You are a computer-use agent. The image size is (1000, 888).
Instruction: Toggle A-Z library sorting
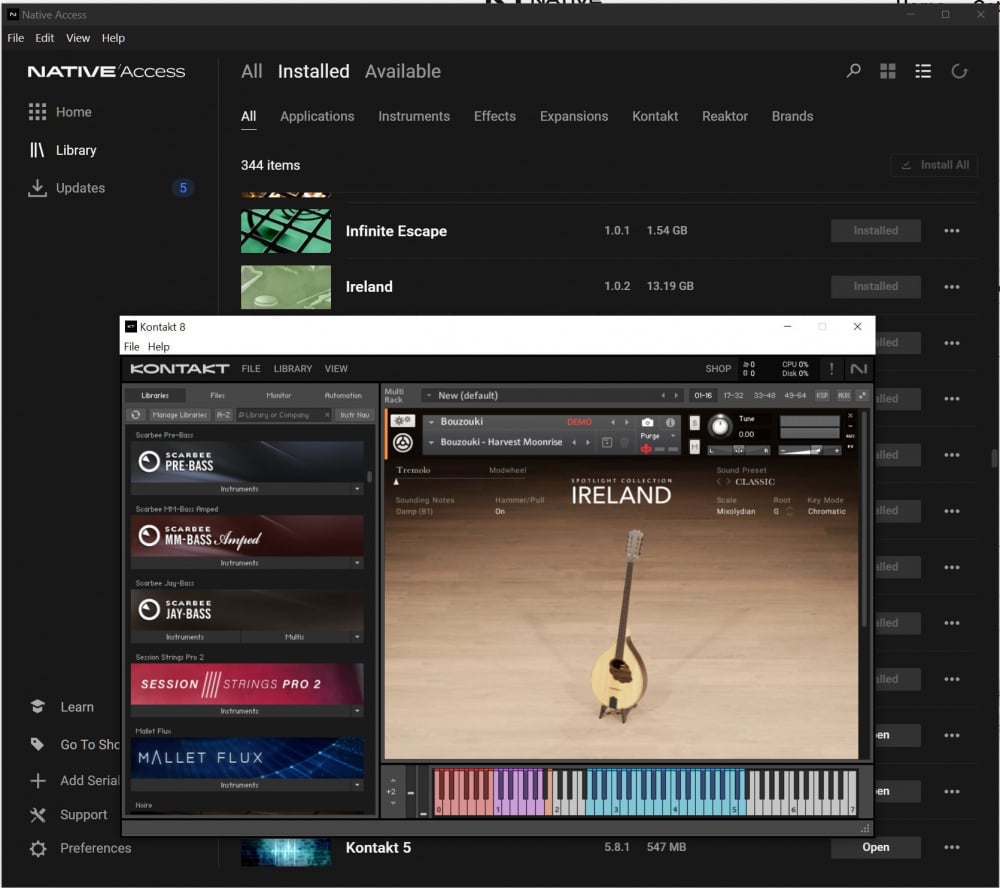pos(223,415)
